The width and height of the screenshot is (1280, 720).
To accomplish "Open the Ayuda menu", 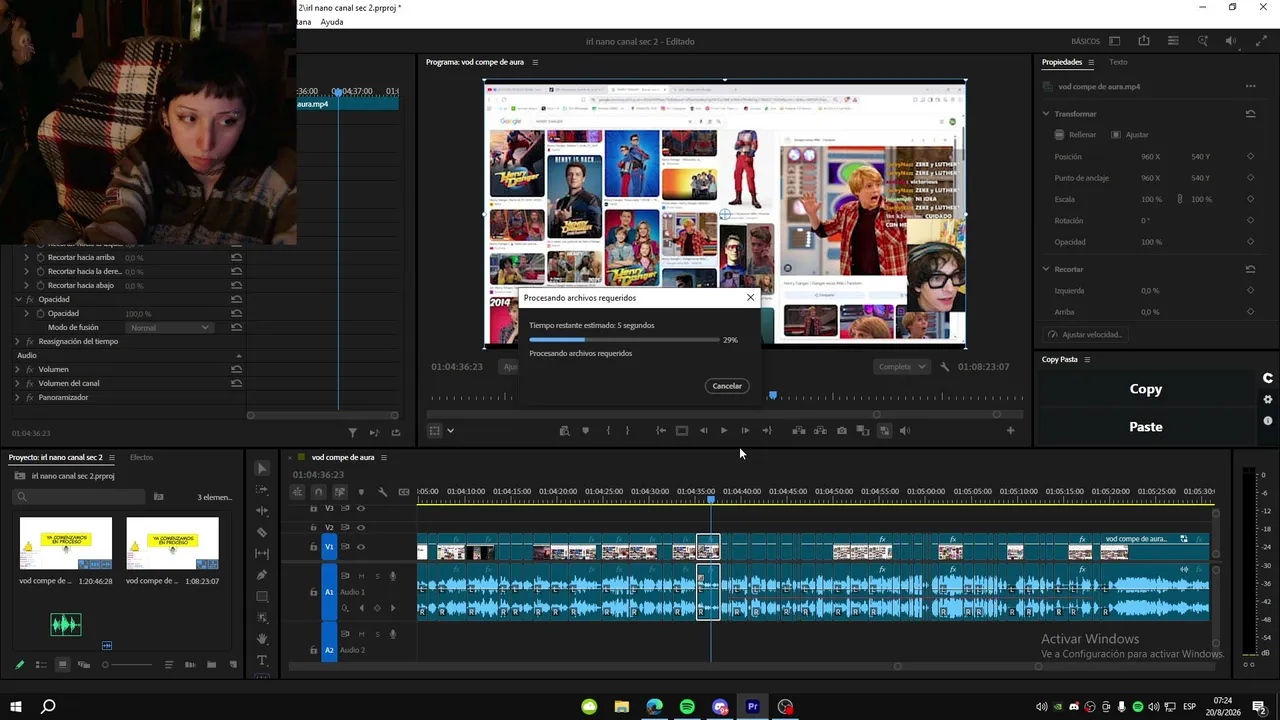I will pyautogui.click(x=331, y=22).
